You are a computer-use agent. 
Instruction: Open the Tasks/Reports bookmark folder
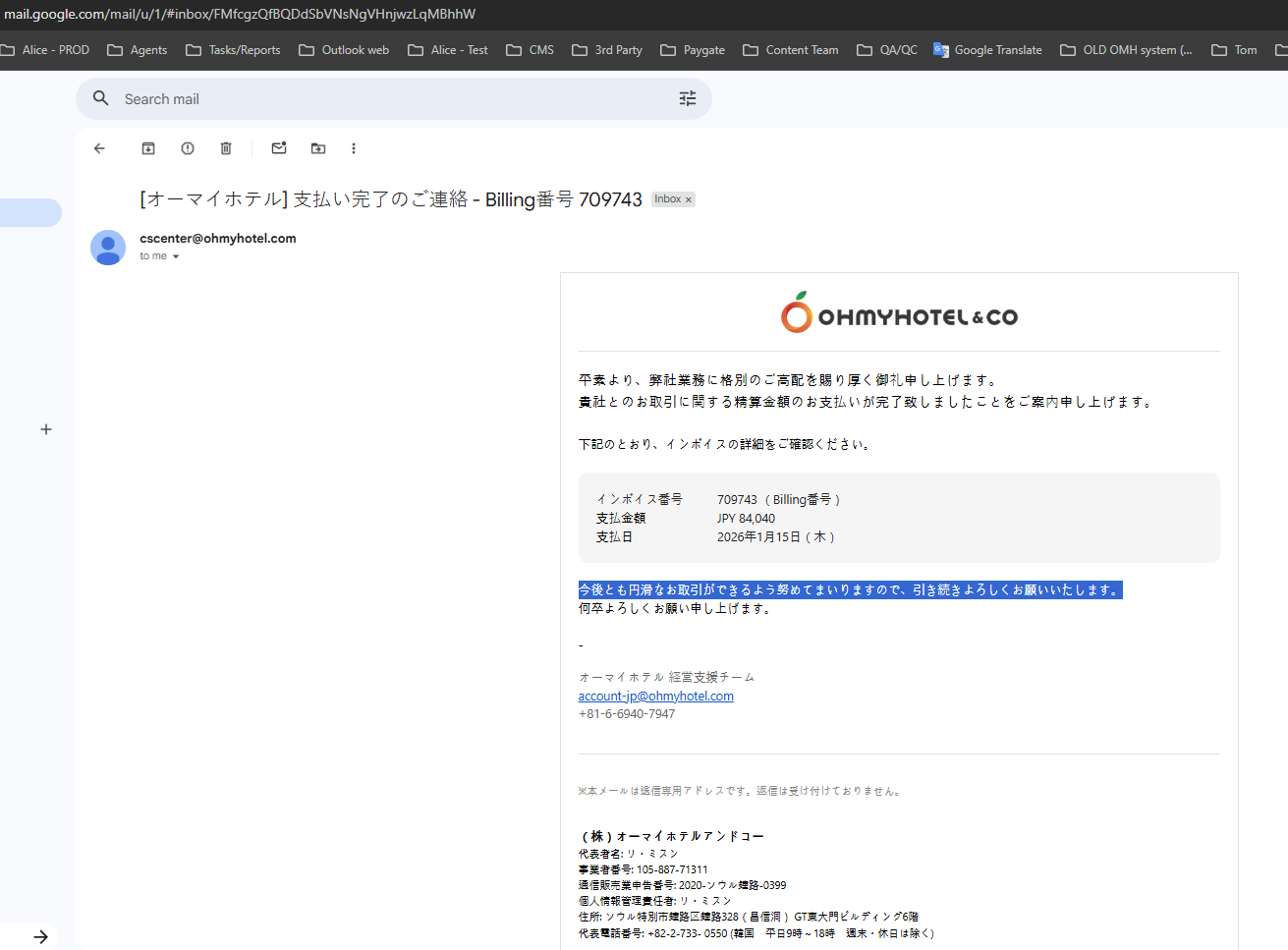(x=233, y=50)
